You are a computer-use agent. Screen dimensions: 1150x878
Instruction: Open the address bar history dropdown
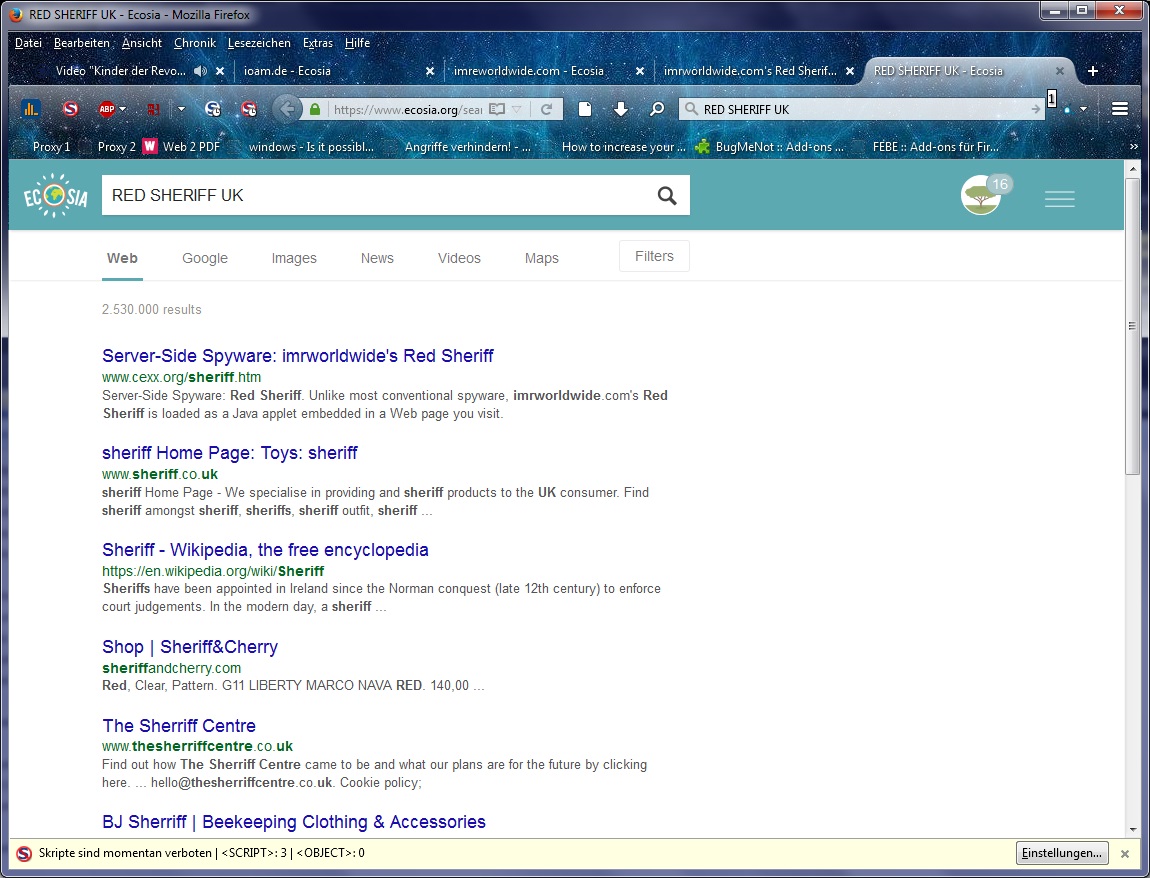click(x=517, y=109)
